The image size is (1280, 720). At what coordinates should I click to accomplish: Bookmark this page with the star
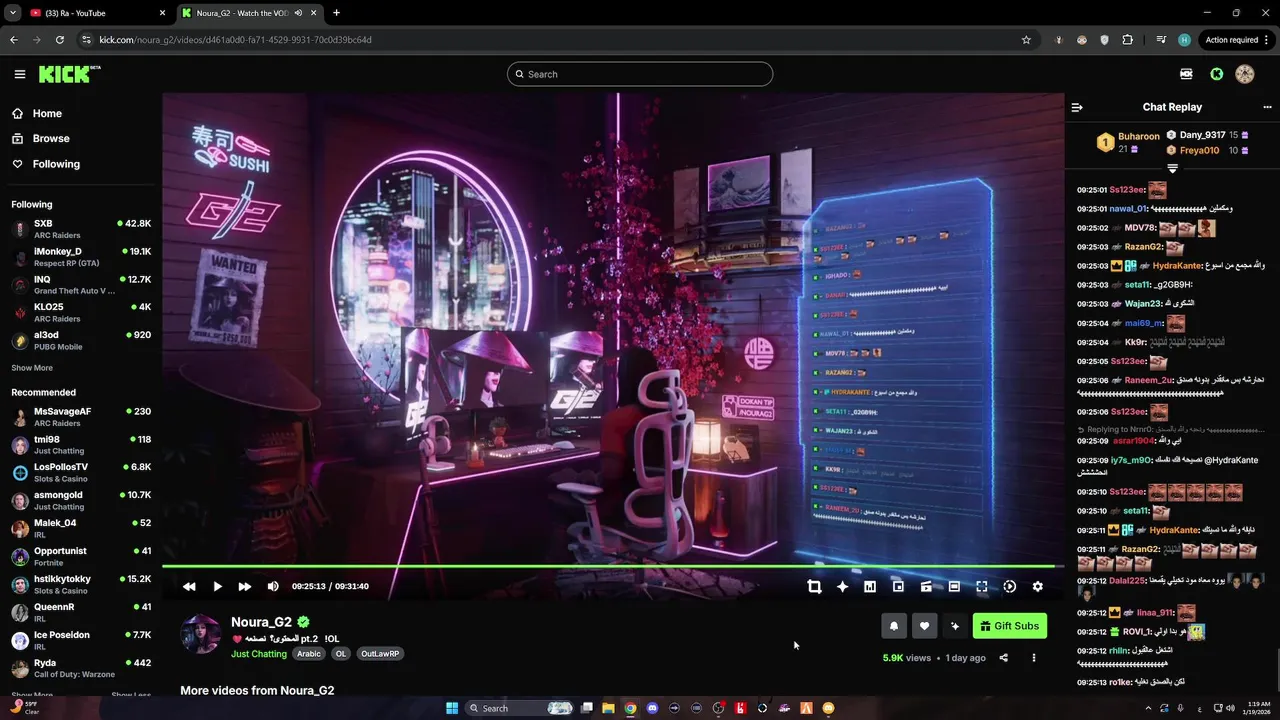(x=1026, y=40)
